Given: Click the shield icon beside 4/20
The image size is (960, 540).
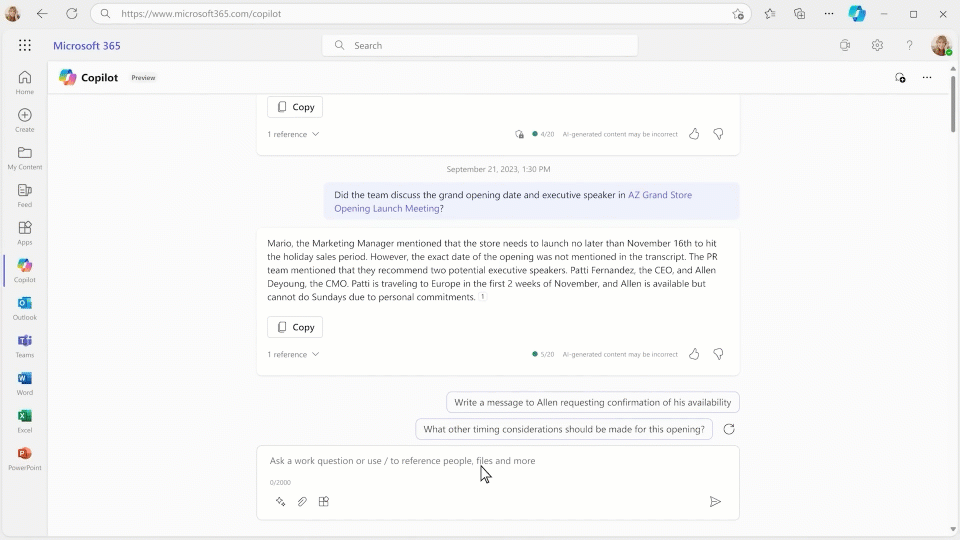Looking at the screenshot, I should point(519,134).
